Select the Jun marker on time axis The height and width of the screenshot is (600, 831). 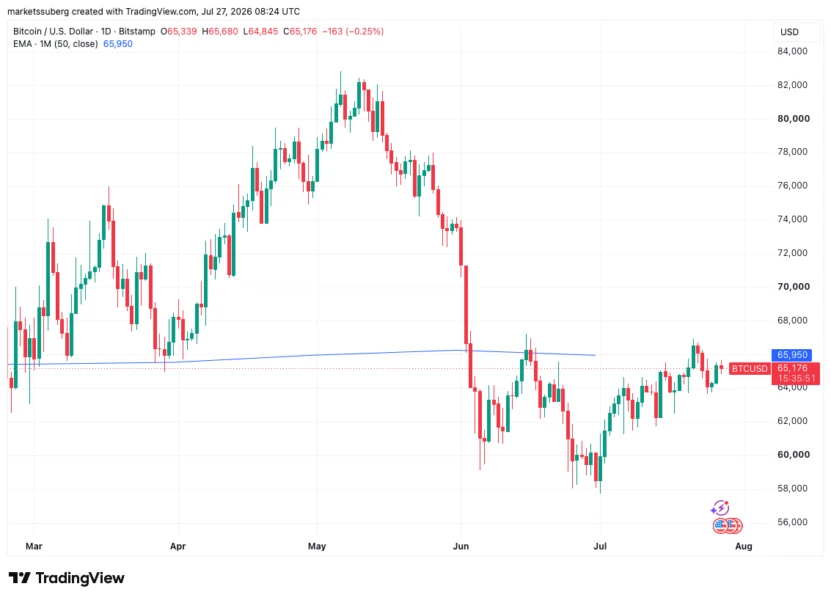tap(461, 546)
